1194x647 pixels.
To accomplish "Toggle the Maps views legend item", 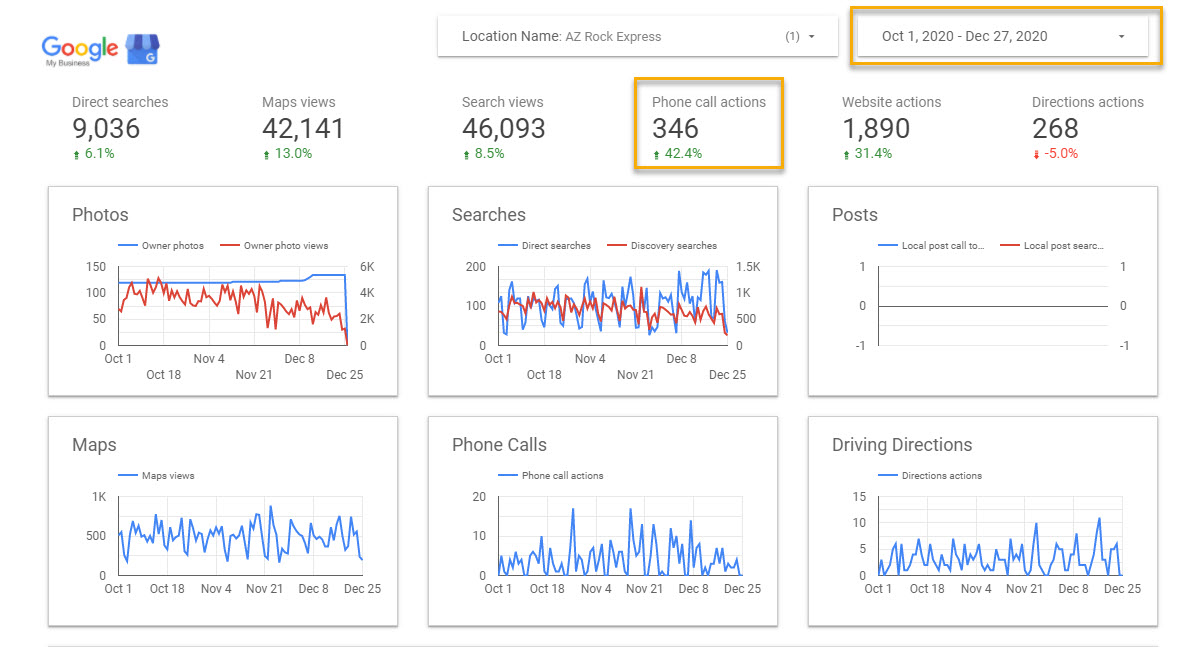I will coord(156,476).
